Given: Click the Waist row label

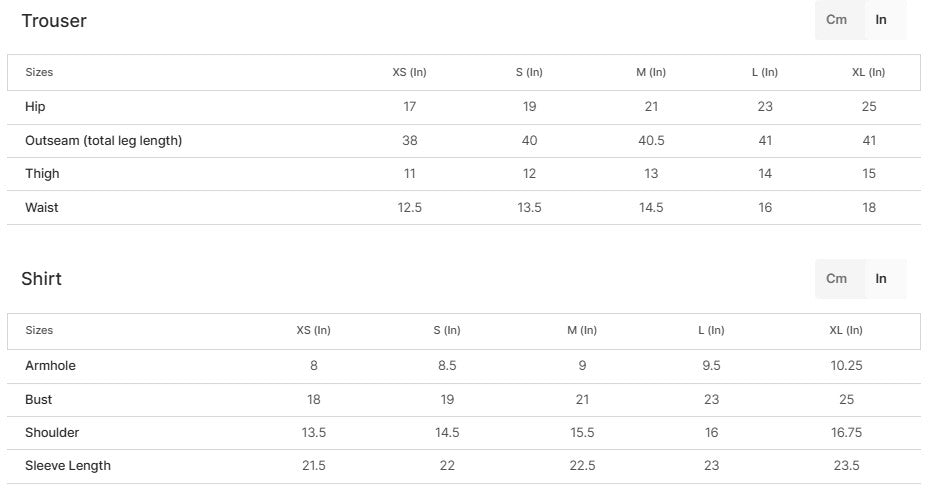Looking at the screenshot, I should (42, 208).
